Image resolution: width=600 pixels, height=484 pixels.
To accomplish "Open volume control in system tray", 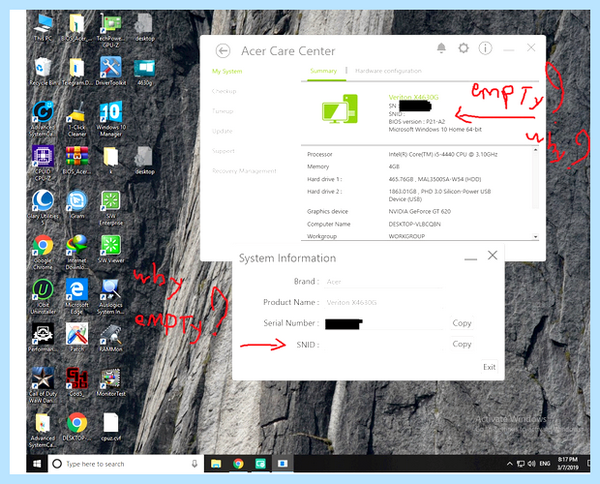I will coord(531,464).
